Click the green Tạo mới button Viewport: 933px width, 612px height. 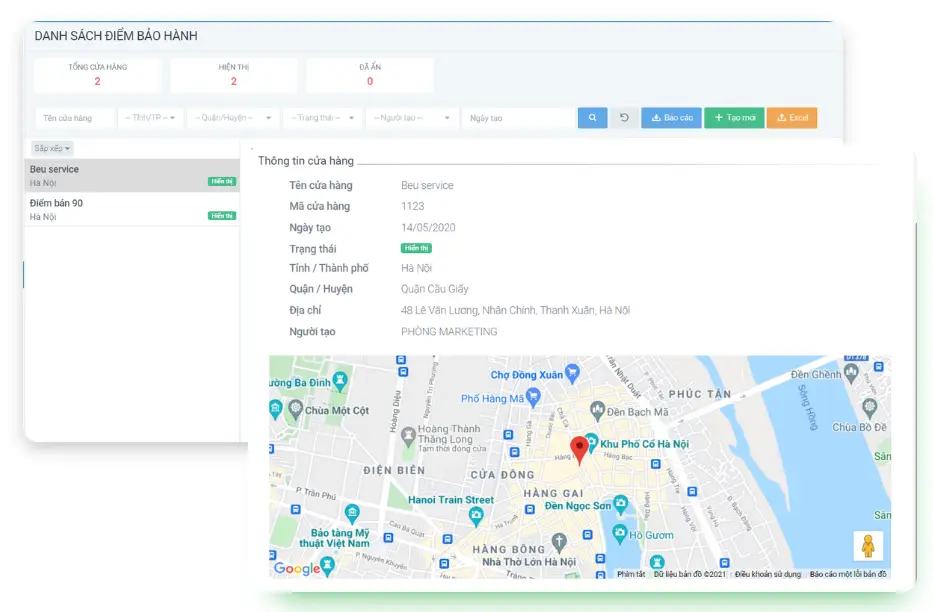tap(734, 118)
